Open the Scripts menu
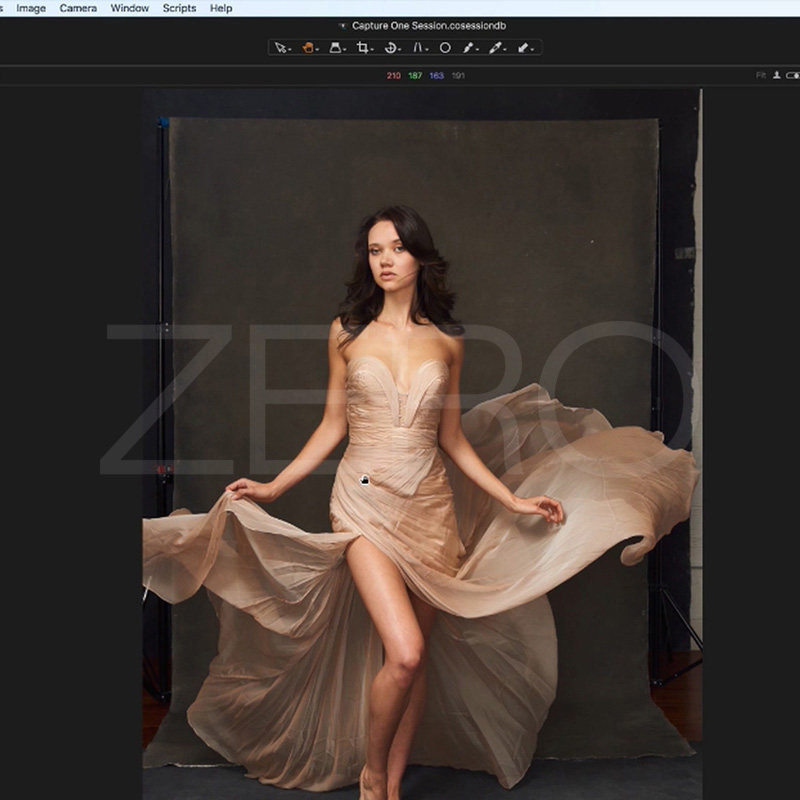This screenshot has width=800, height=800. point(180,8)
